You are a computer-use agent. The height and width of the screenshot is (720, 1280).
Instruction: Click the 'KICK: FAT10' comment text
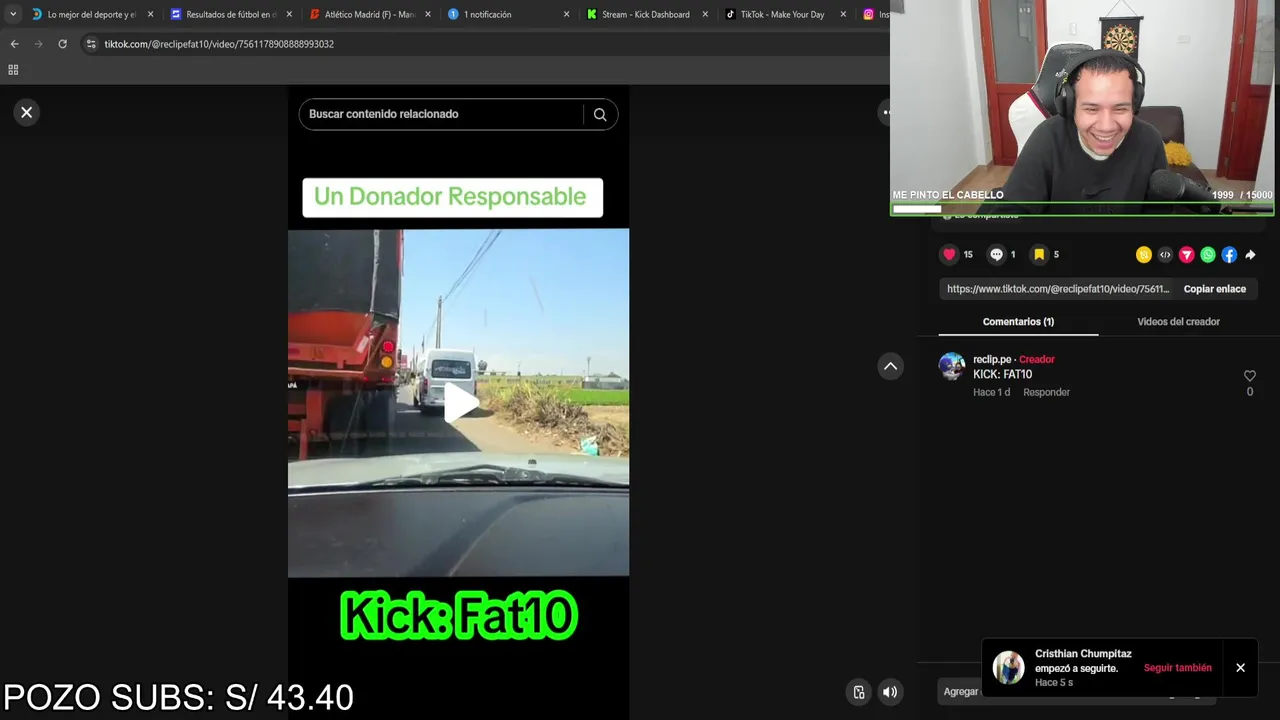pos(1002,374)
